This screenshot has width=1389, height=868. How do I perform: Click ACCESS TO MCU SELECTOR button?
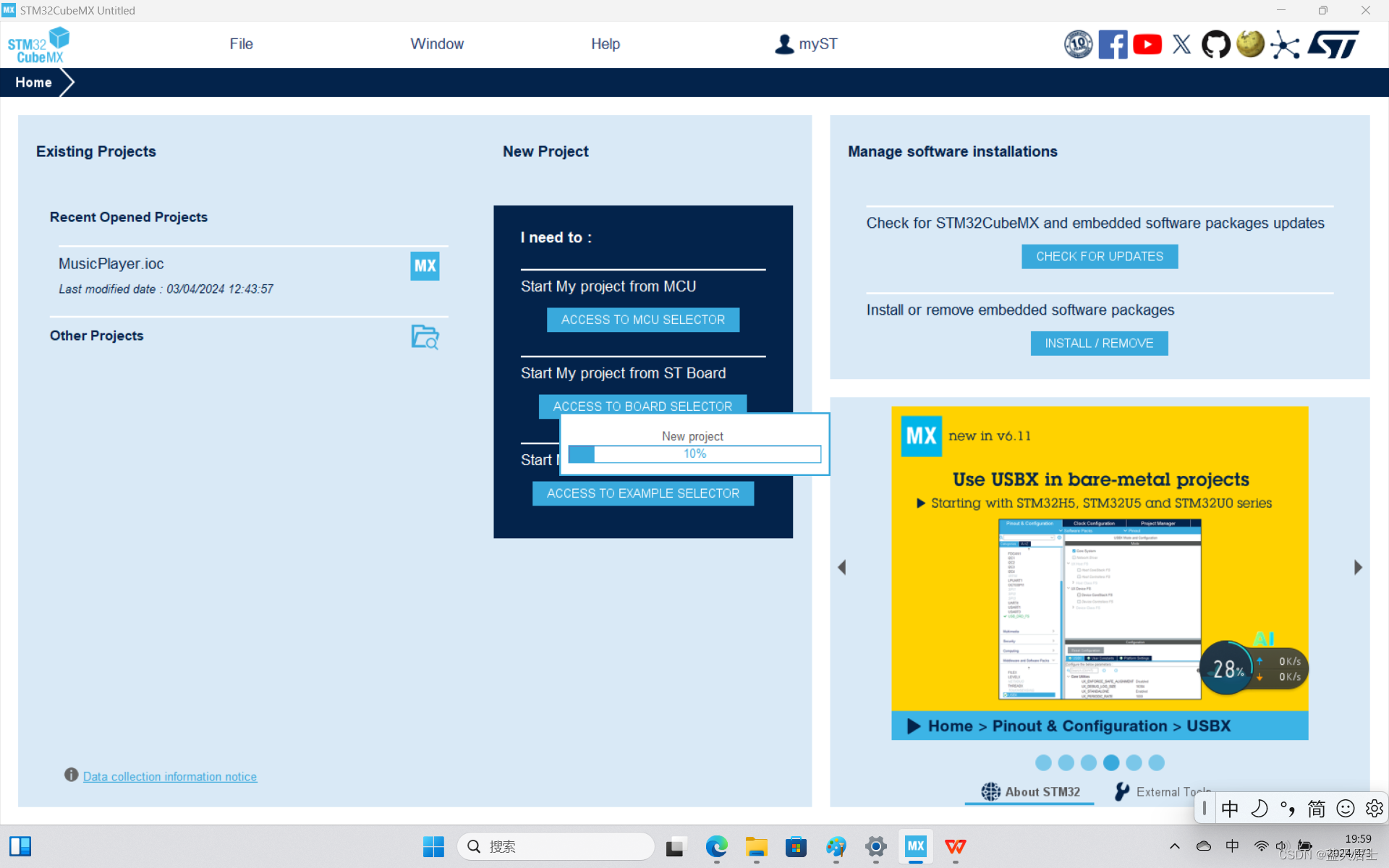(x=642, y=320)
